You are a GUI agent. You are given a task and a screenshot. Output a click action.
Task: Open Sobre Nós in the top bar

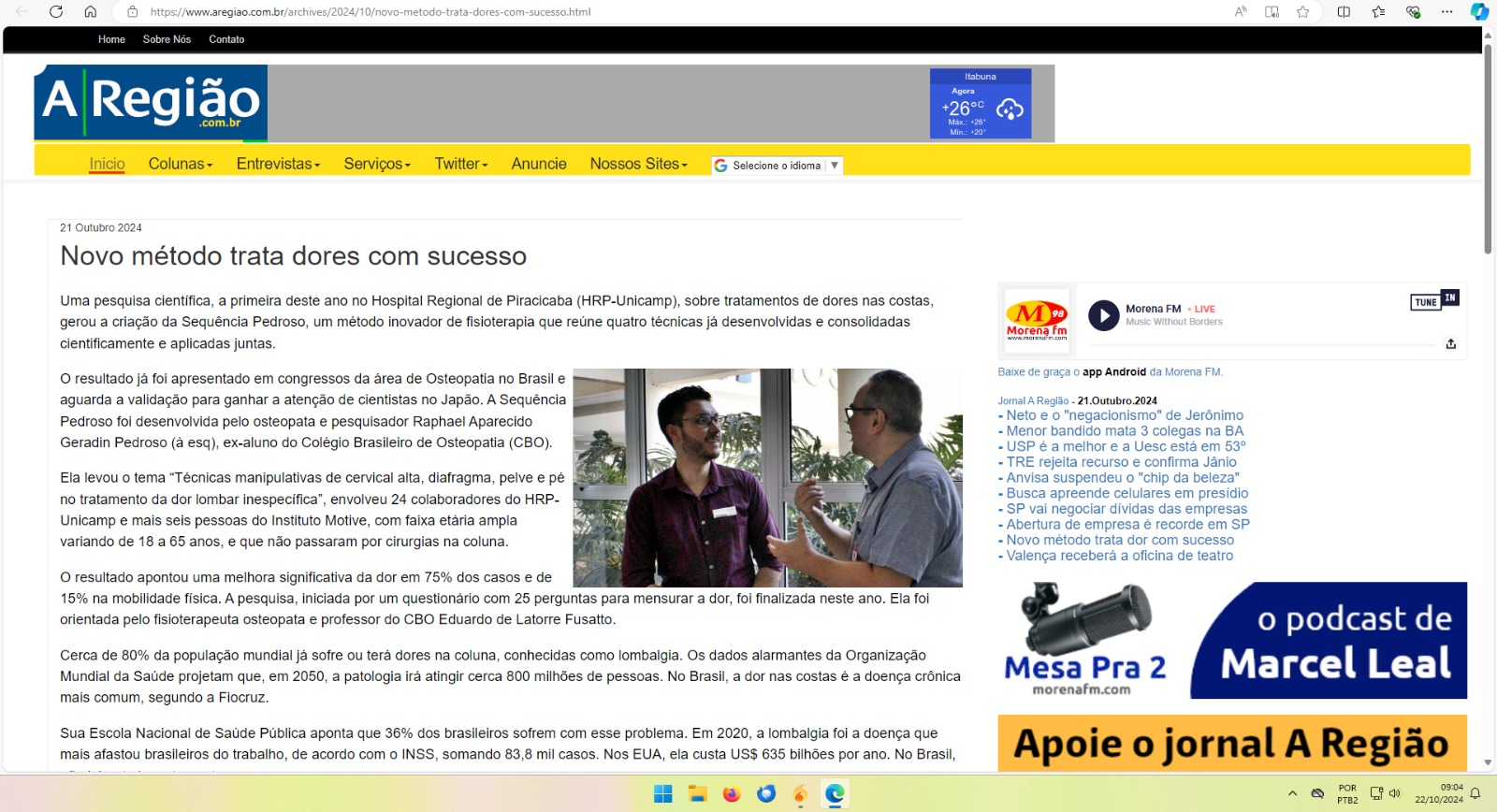click(x=167, y=39)
